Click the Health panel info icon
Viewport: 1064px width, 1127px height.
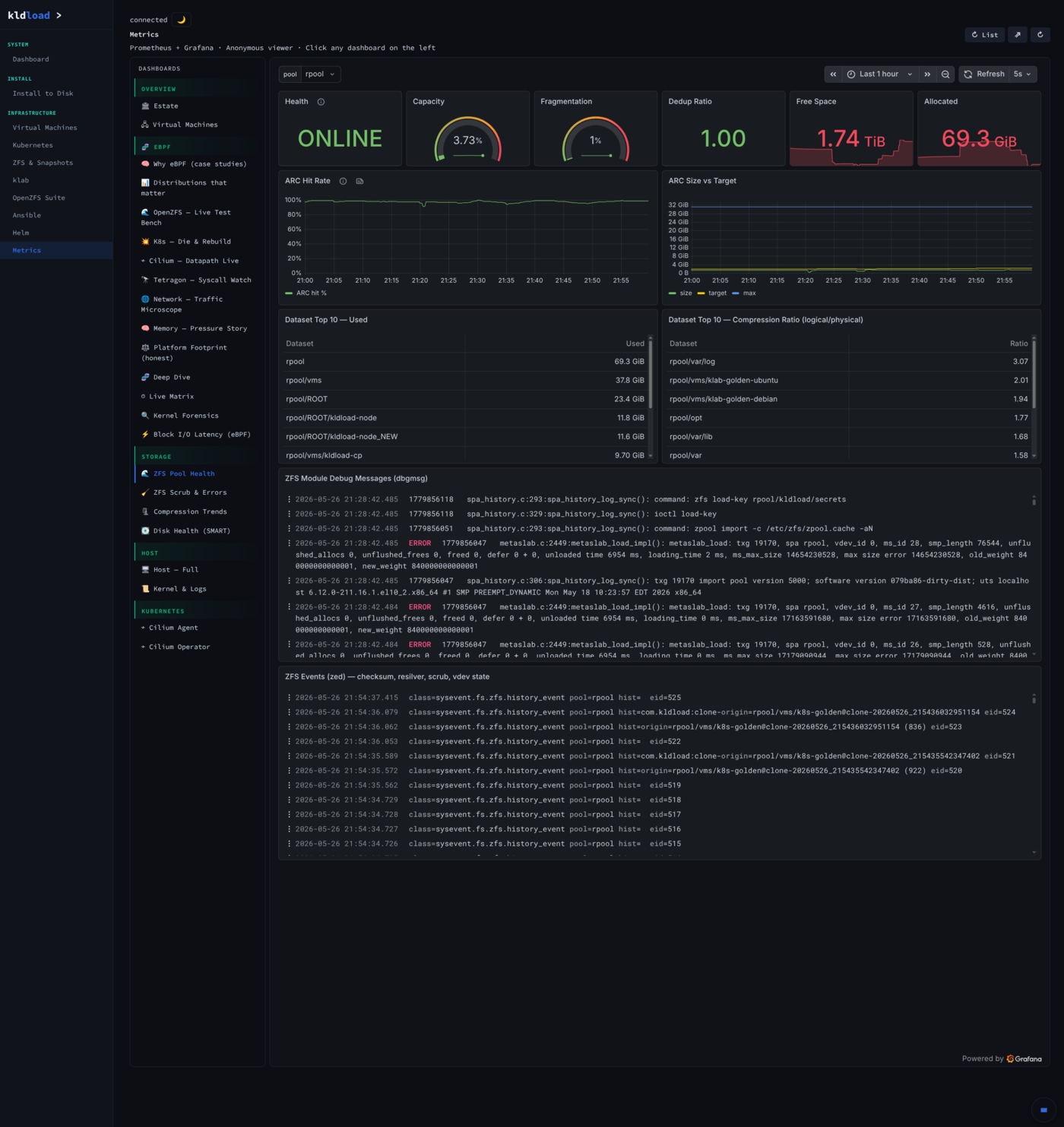pyautogui.click(x=321, y=102)
